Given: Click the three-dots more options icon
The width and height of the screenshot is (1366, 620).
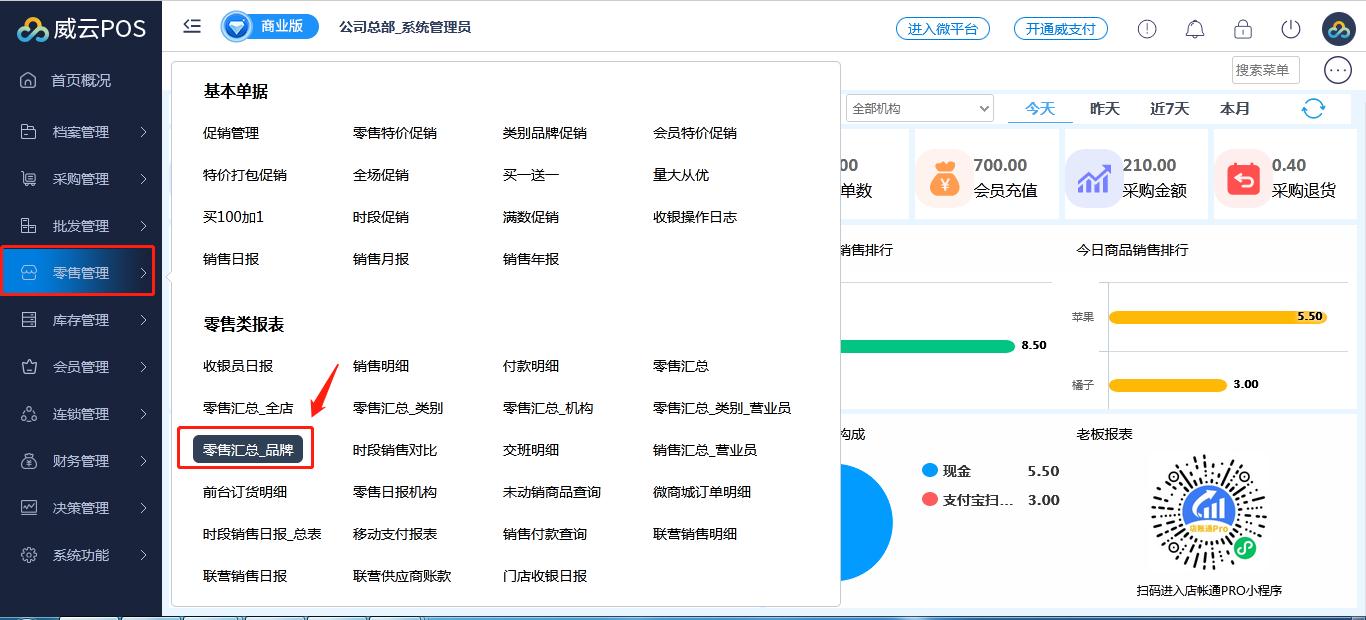Looking at the screenshot, I should click(1338, 70).
